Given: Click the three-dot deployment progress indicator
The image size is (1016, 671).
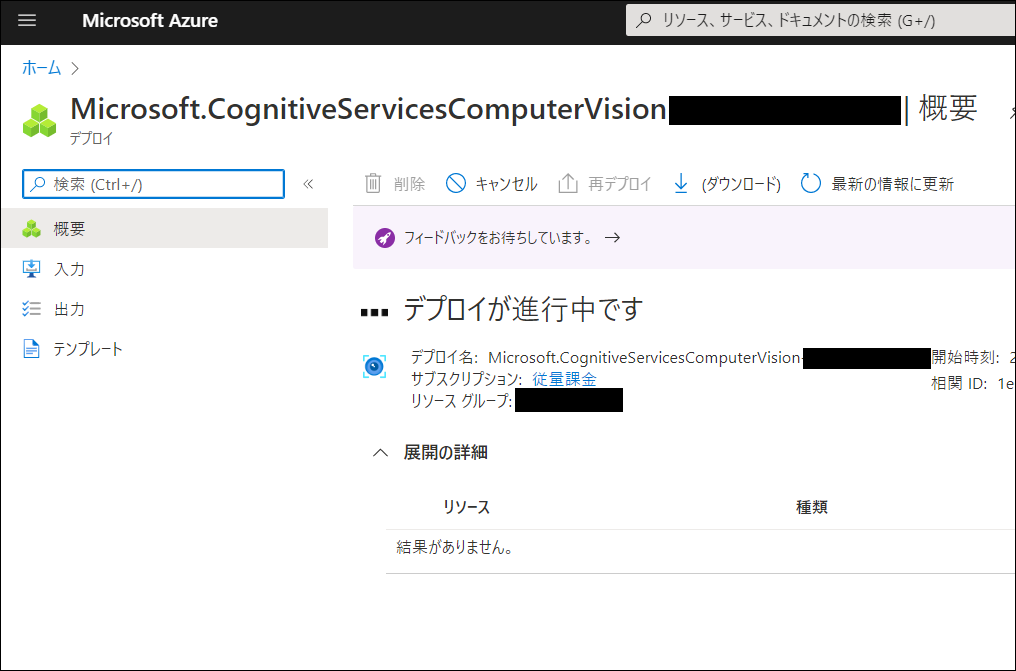Looking at the screenshot, I should click(x=375, y=313).
